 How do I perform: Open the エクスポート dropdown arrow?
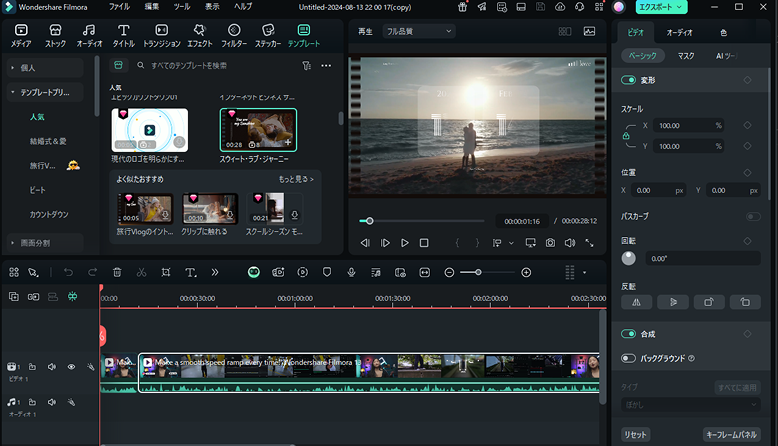coord(679,7)
